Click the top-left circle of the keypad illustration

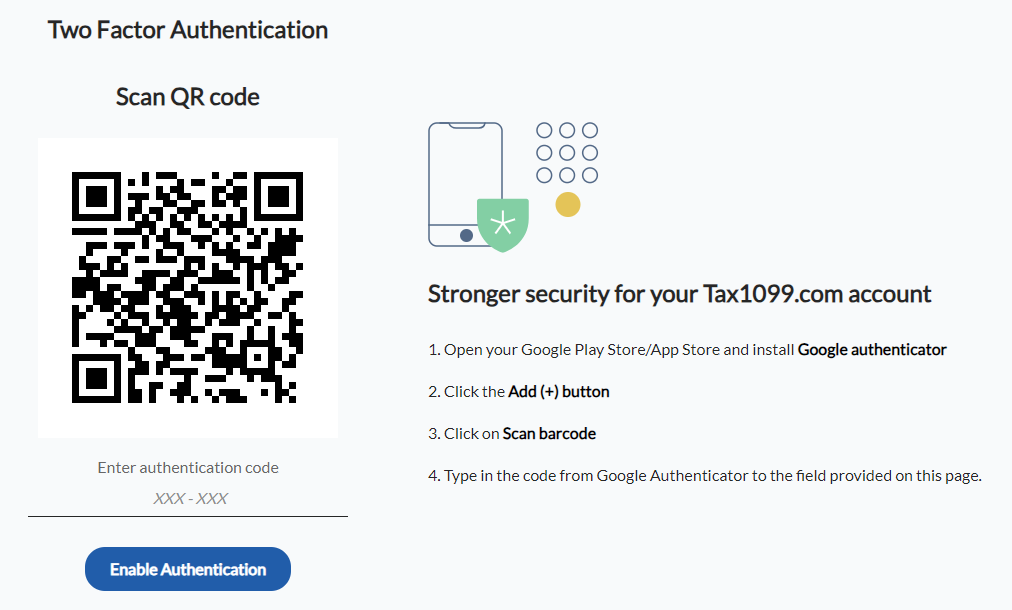545,130
